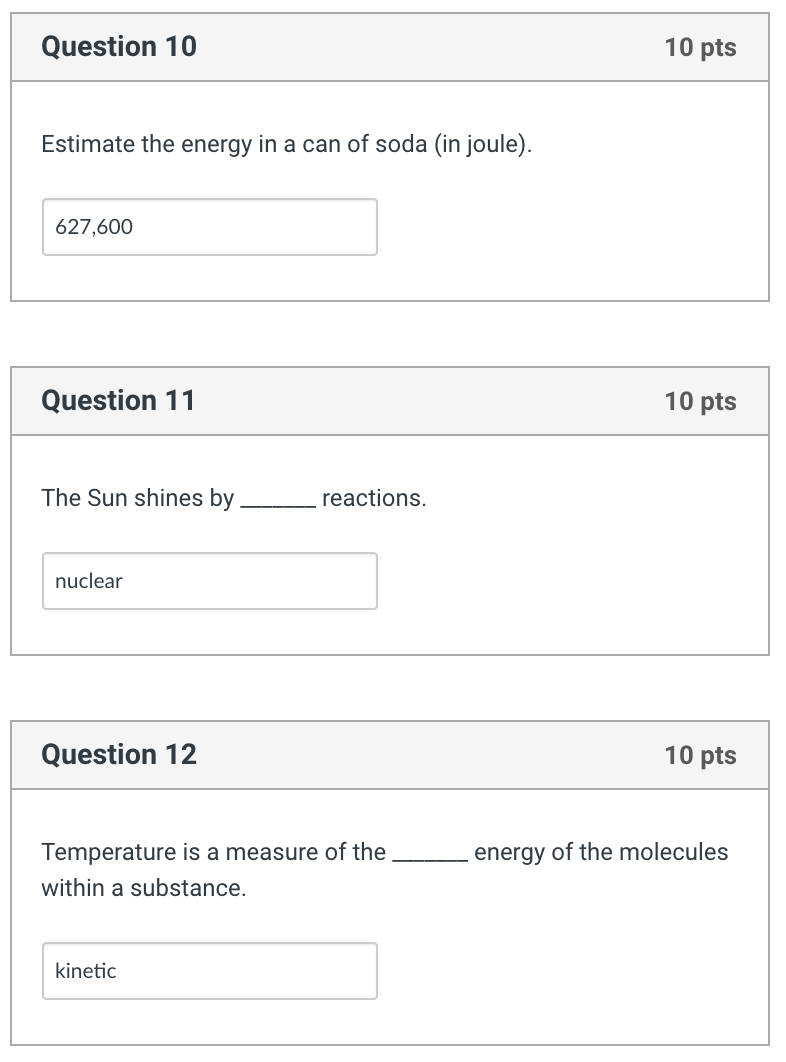This screenshot has width=786, height=1062.
Task: Click the 10 pts label of Question 12
Action: pyautogui.click(x=700, y=756)
